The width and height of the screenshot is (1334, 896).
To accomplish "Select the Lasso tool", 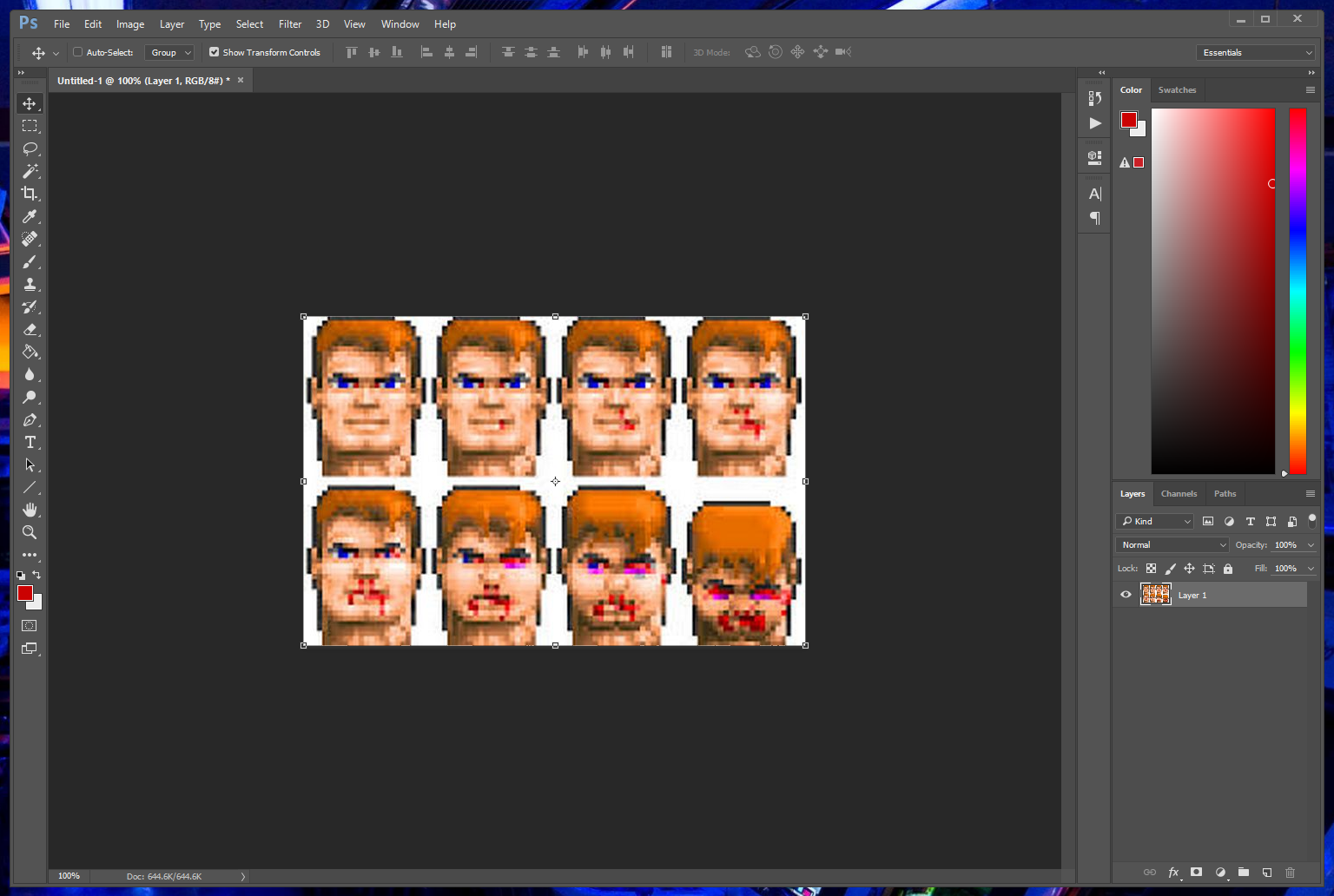I will click(30, 148).
